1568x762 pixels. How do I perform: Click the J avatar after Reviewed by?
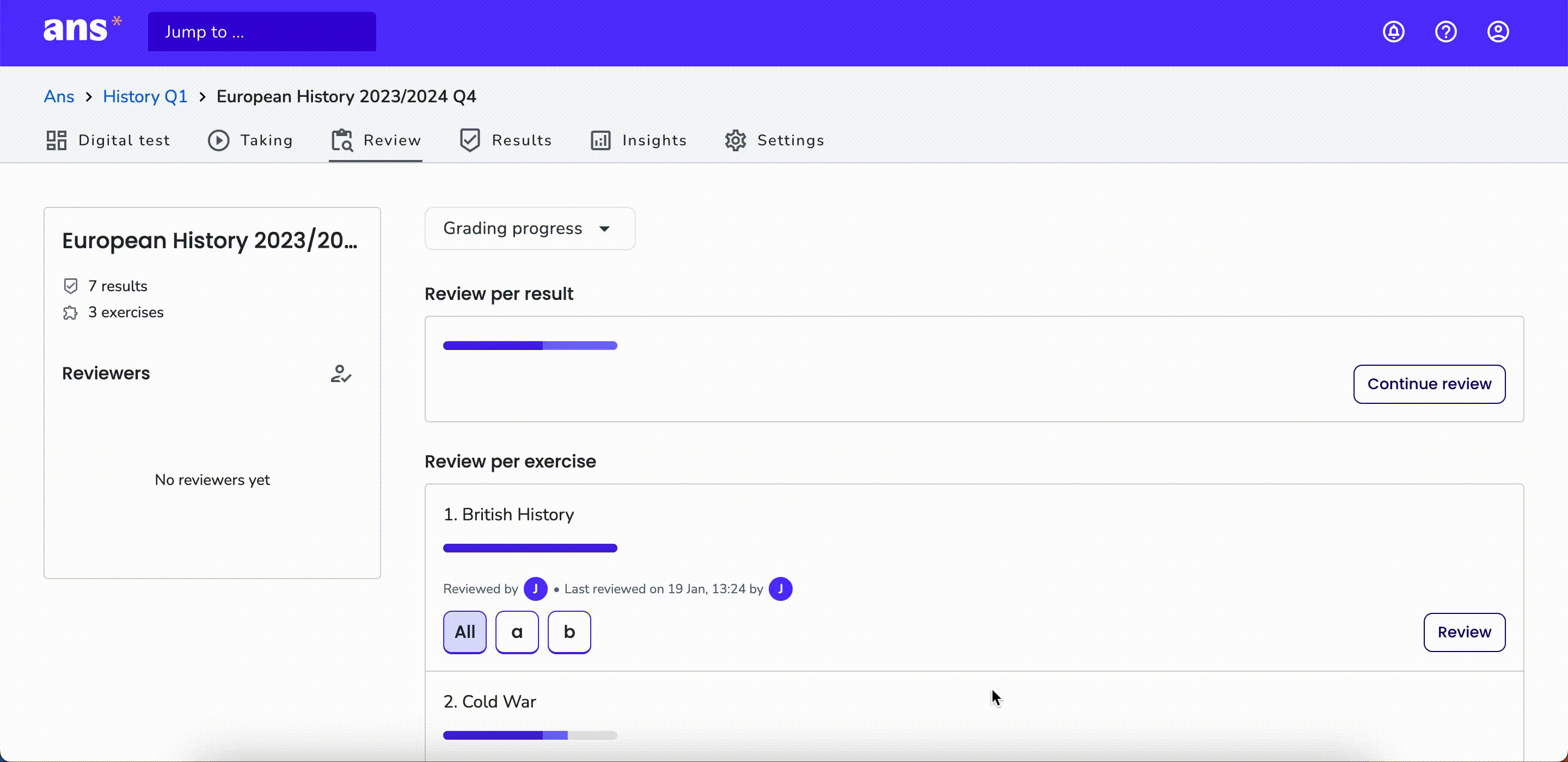coord(536,588)
